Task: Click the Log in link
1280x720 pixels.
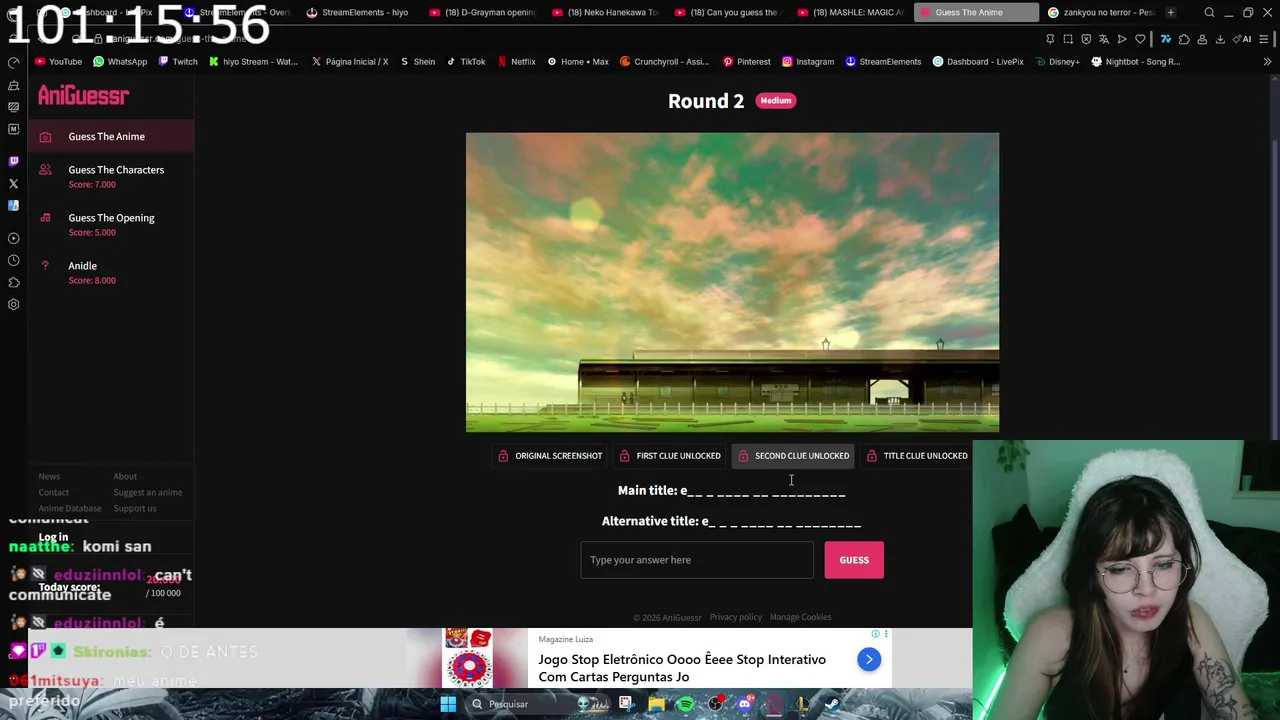Action: click(53, 537)
